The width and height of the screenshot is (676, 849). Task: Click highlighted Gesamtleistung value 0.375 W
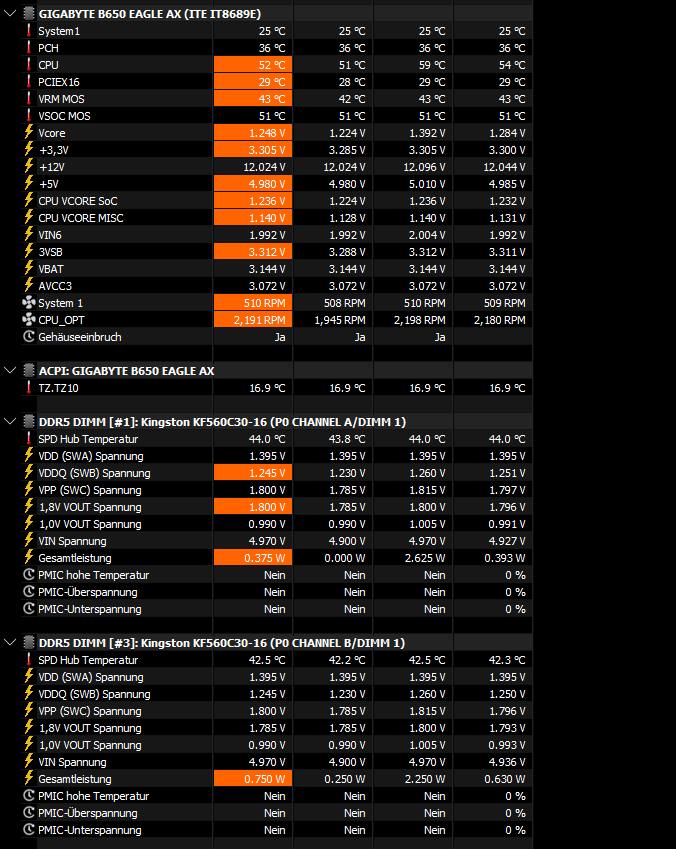click(253, 558)
